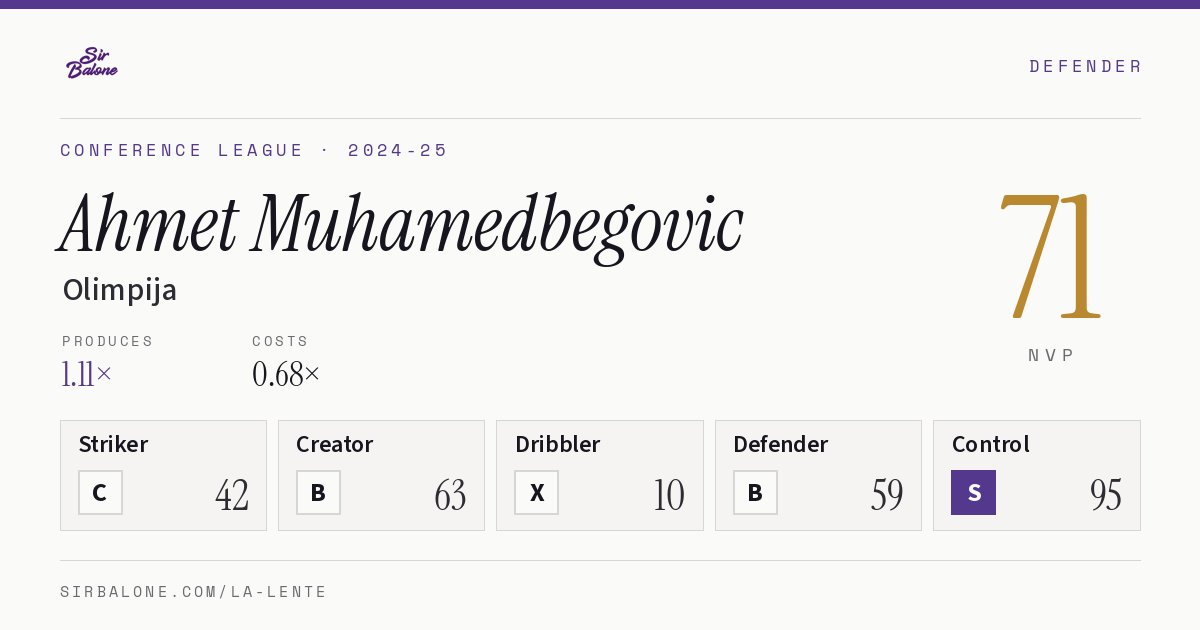Click the C grade badge under Striker
Image resolution: width=1200 pixels, height=630 pixels.
pos(100,492)
